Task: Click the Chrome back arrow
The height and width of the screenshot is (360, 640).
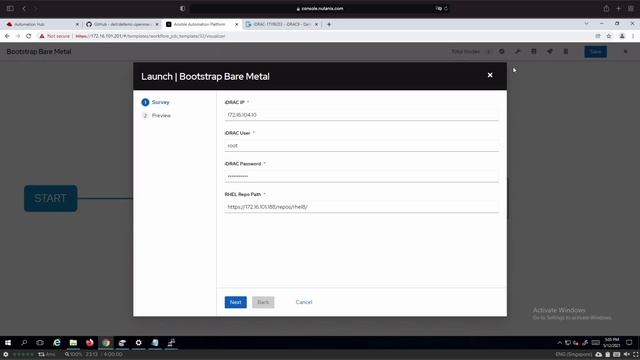Action: [7, 36]
